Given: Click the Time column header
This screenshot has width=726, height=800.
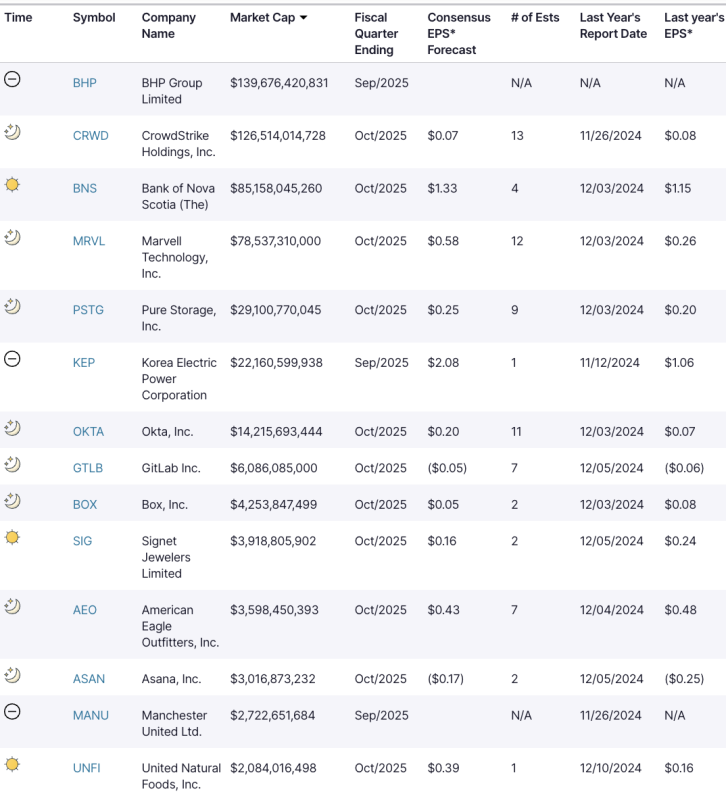Looking at the screenshot, I should click(x=18, y=18).
